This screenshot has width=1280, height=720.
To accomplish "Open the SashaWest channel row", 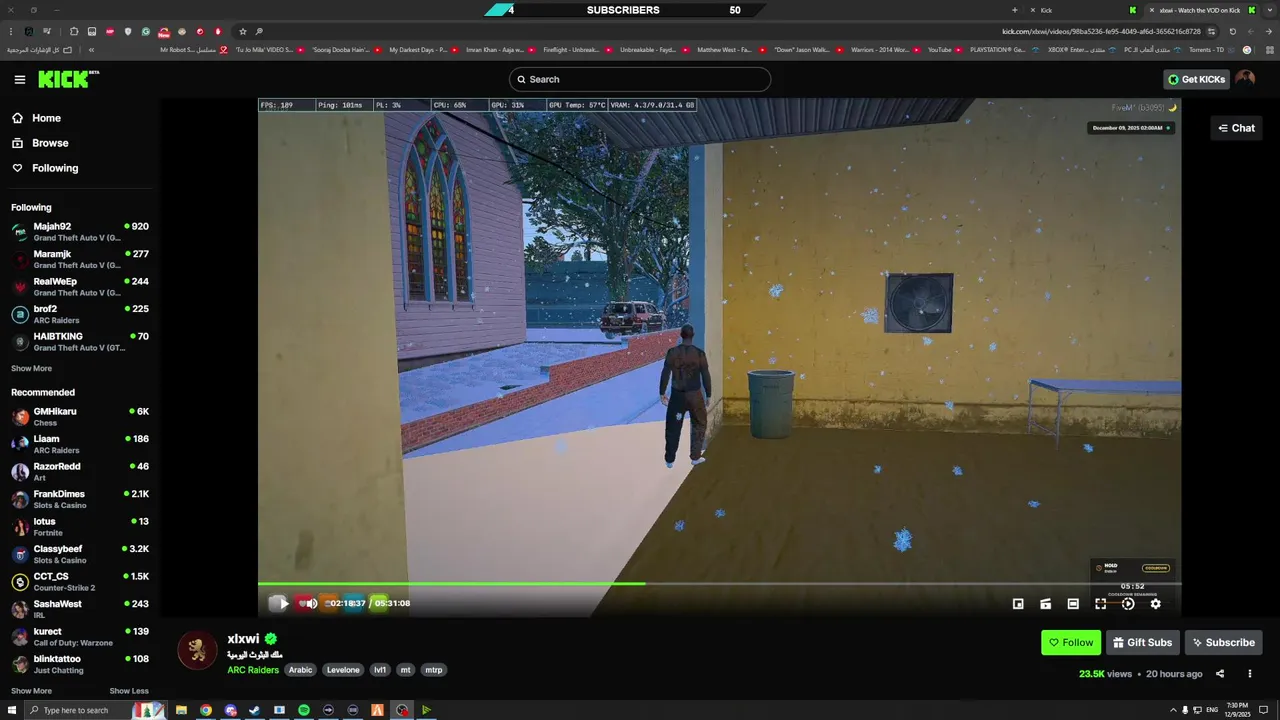I will (80, 609).
